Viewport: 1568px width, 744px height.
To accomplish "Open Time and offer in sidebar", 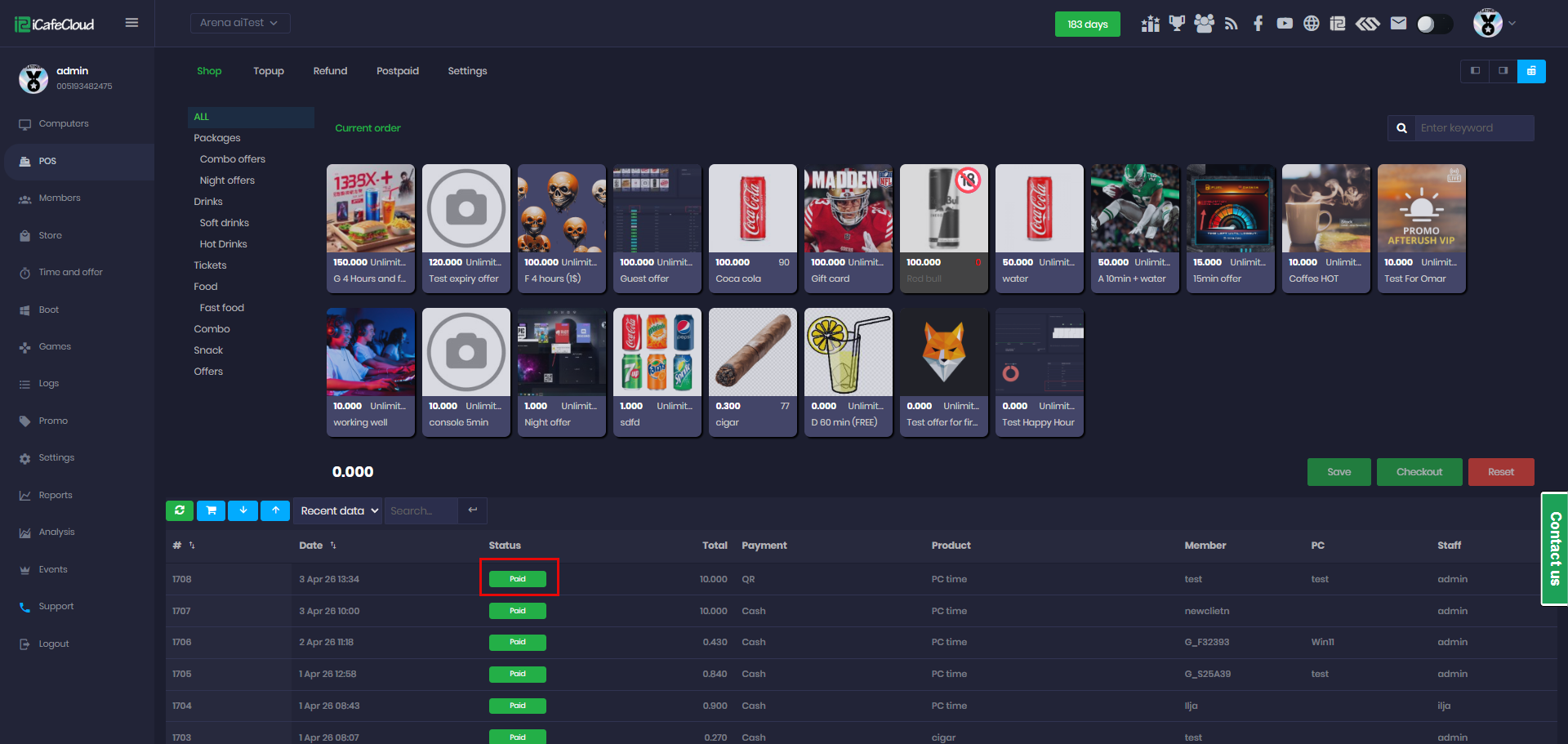I will [70, 273].
